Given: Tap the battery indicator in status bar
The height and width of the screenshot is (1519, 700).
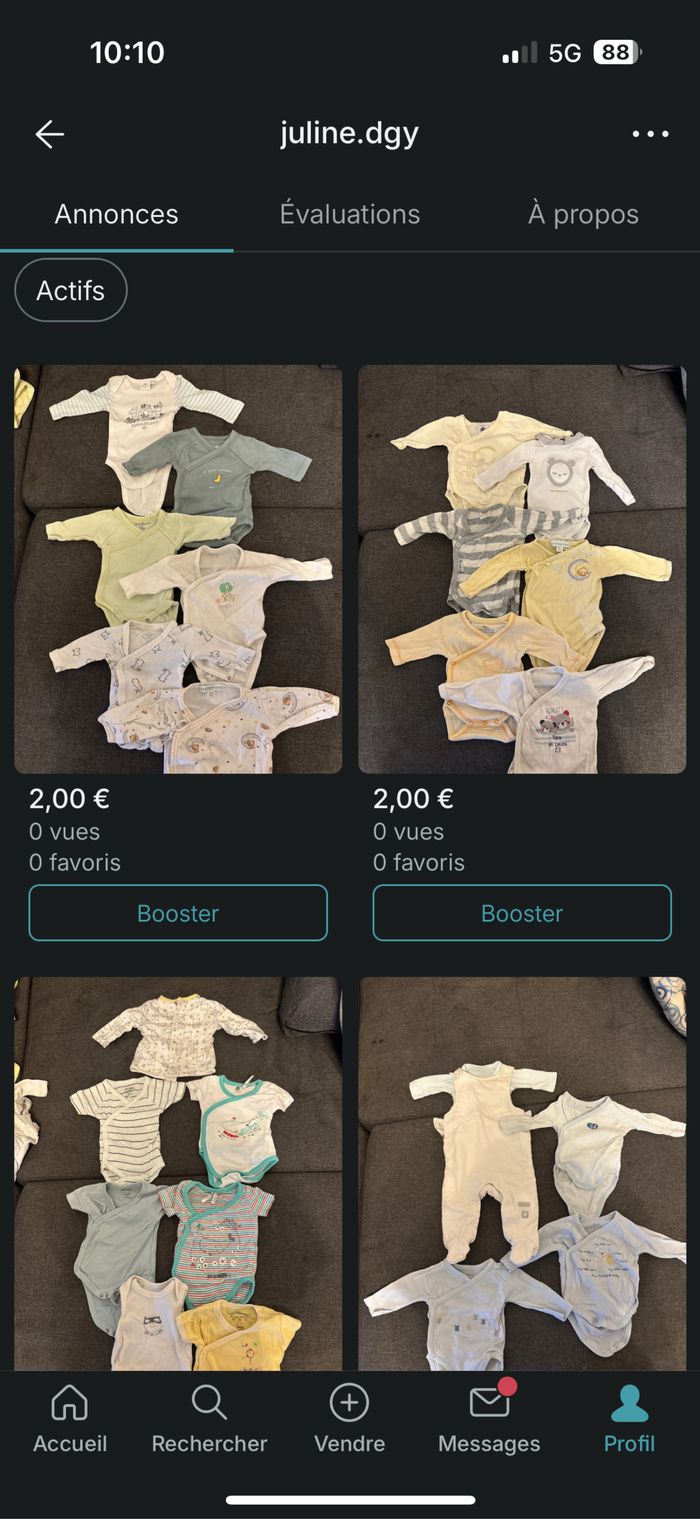Looking at the screenshot, I should (617, 53).
